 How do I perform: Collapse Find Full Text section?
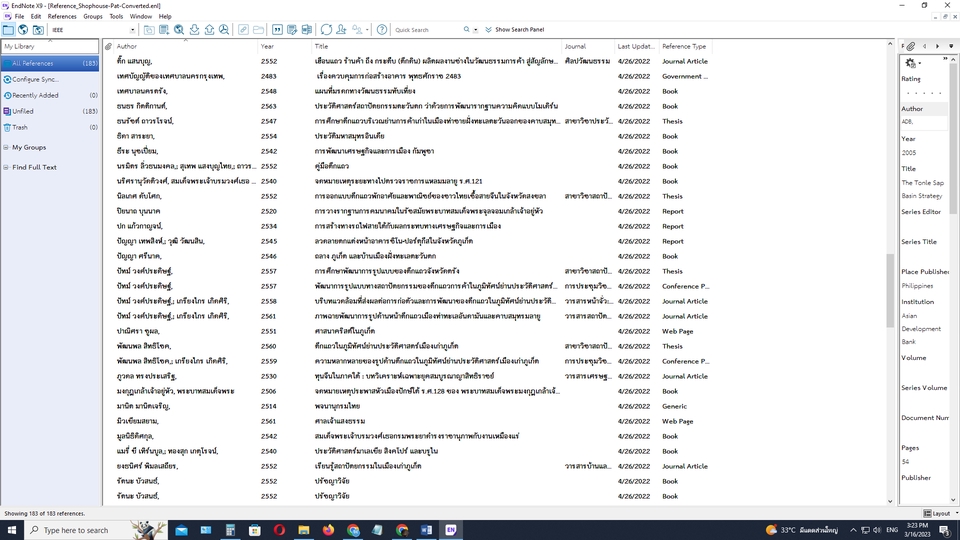click(x=6, y=167)
